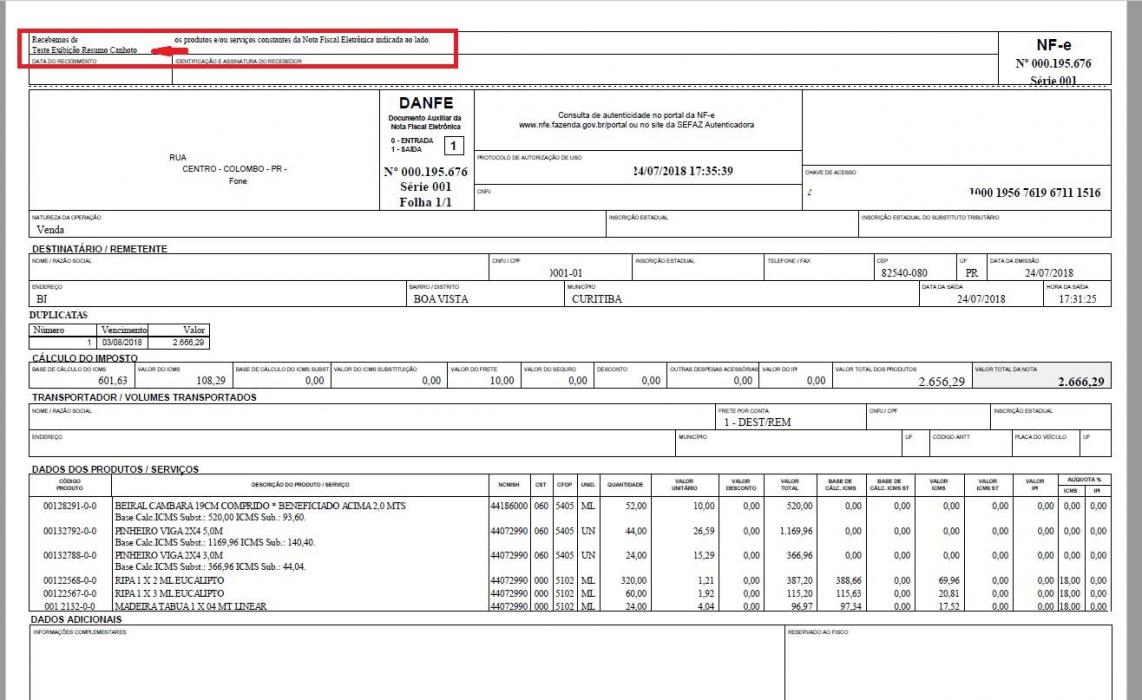Select 2.666,29 in the Duplicatas table

pyautogui.click(x=189, y=342)
